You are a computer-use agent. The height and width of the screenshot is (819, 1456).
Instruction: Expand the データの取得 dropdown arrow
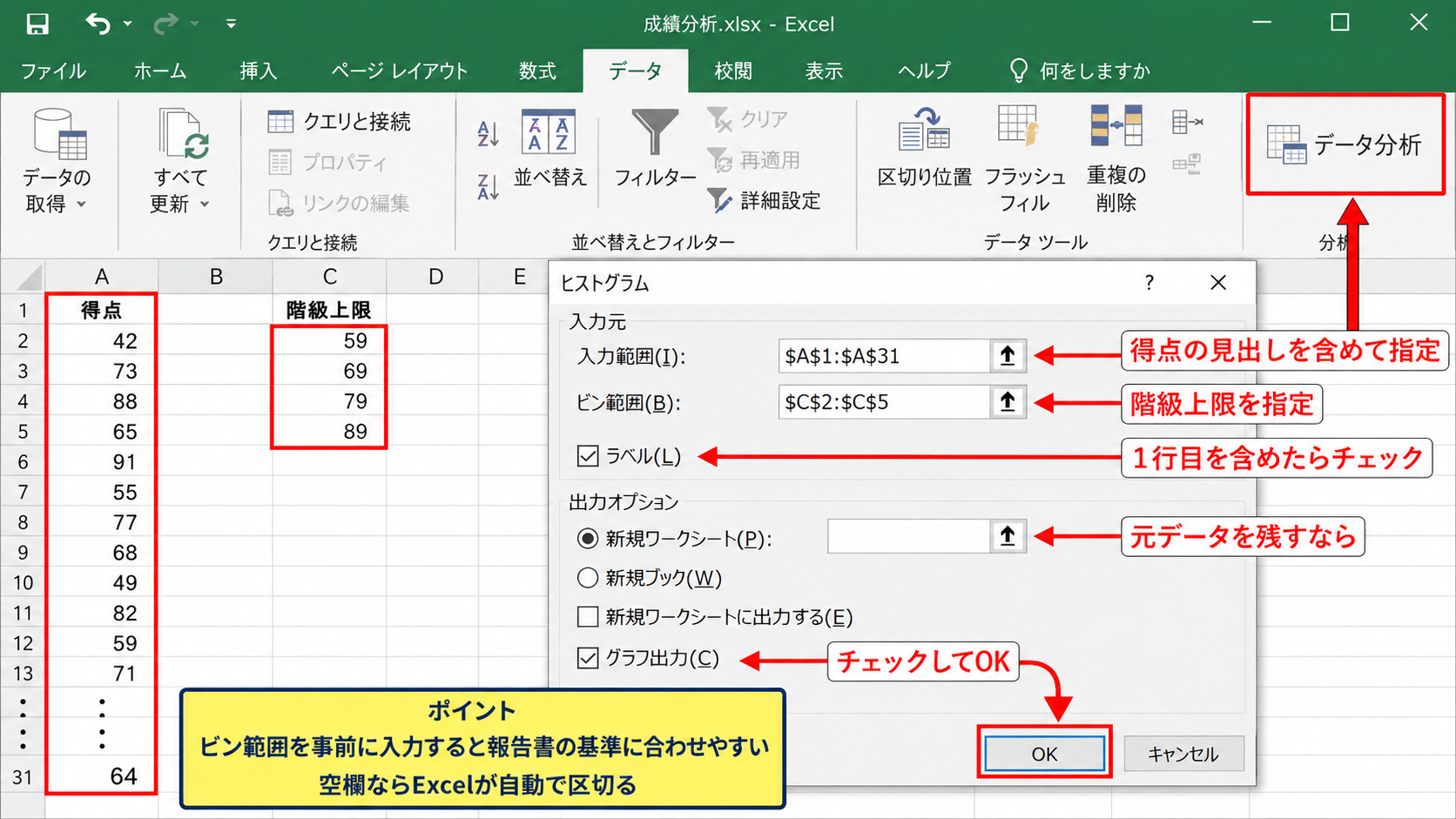coord(82,205)
